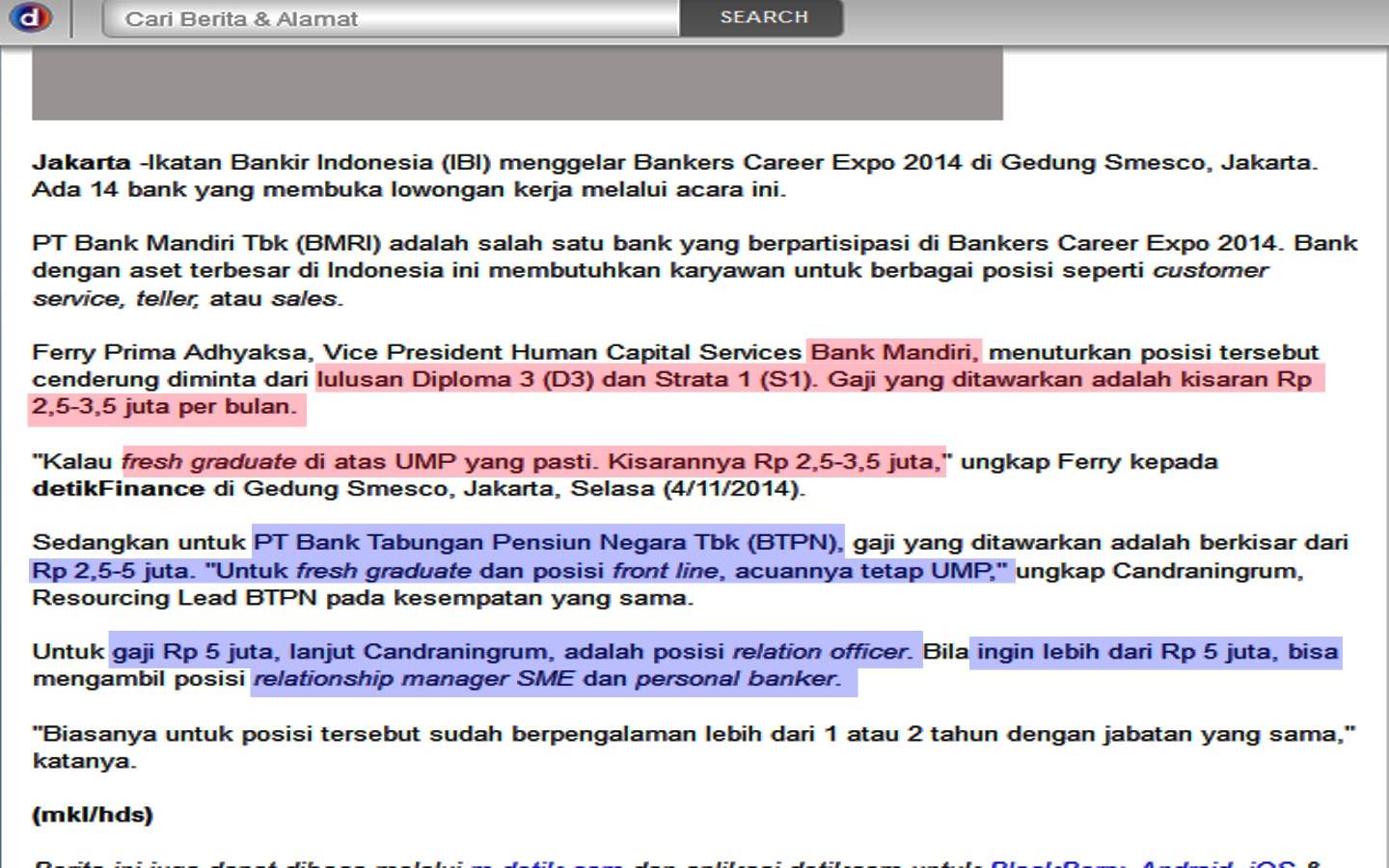Click the pink-highlighted "Bank Mandiri," text
1389x868 pixels.
pos(895,352)
